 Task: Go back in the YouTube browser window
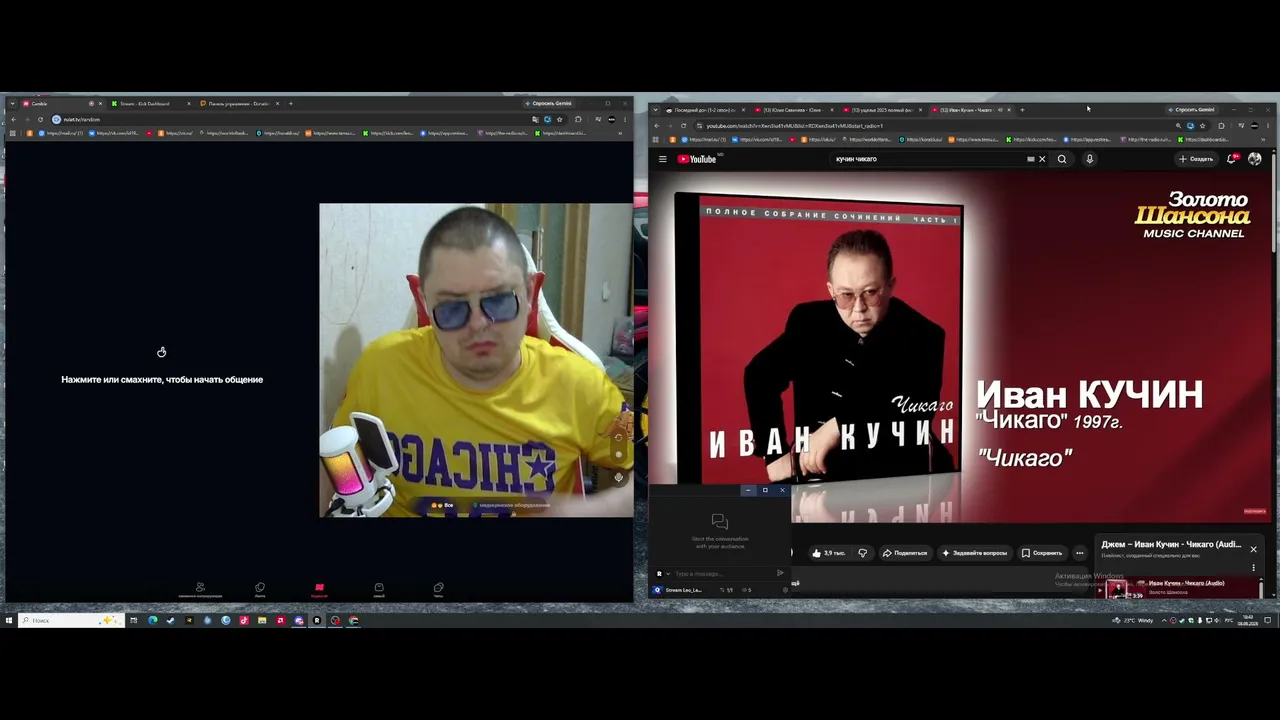(x=657, y=126)
